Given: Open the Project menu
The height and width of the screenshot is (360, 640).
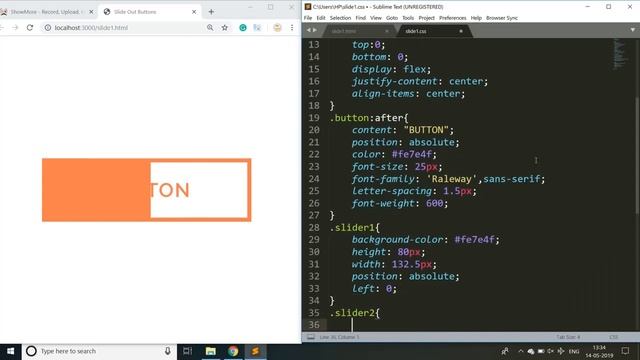Looking at the screenshot, I should point(426,18).
